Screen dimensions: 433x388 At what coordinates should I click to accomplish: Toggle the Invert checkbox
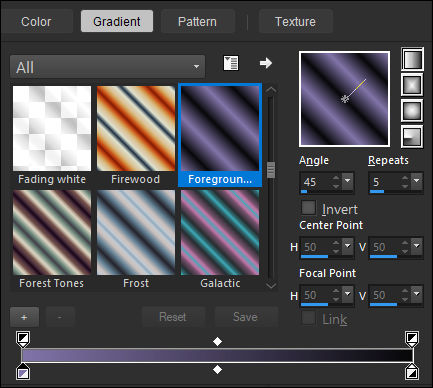coord(308,207)
